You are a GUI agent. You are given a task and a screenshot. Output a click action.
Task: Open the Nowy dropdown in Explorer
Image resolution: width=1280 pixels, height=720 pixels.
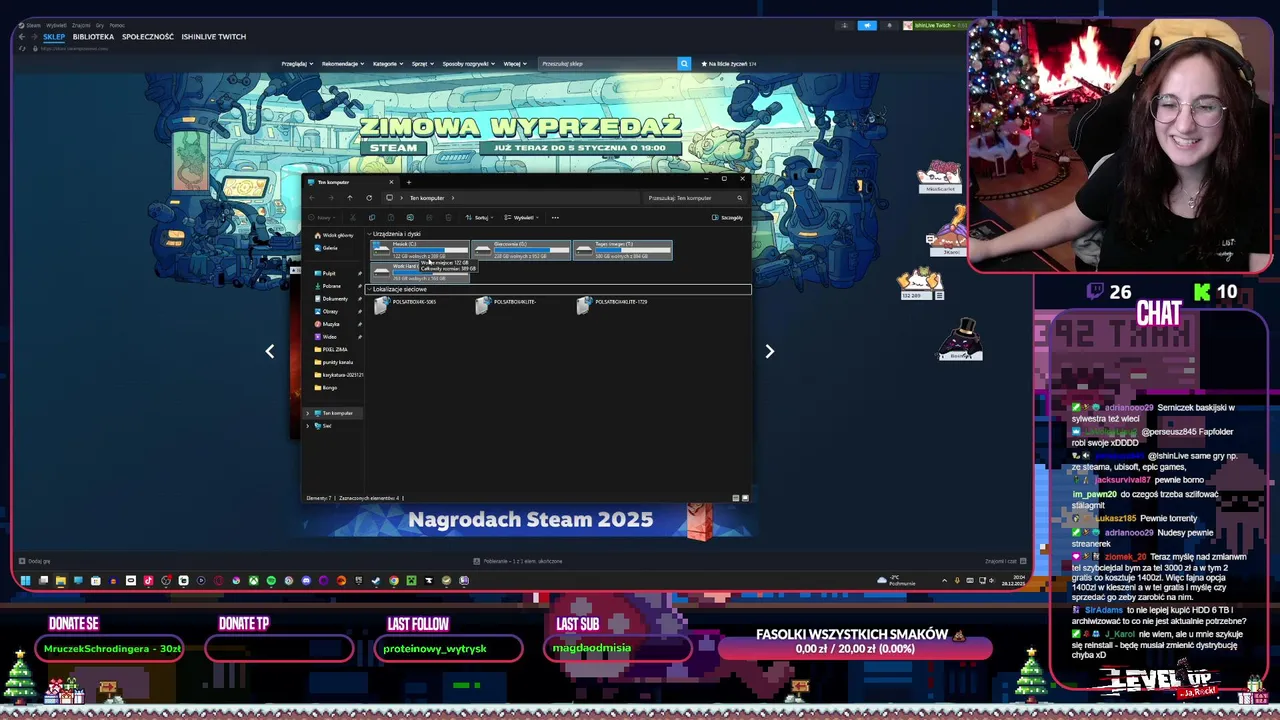324,217
